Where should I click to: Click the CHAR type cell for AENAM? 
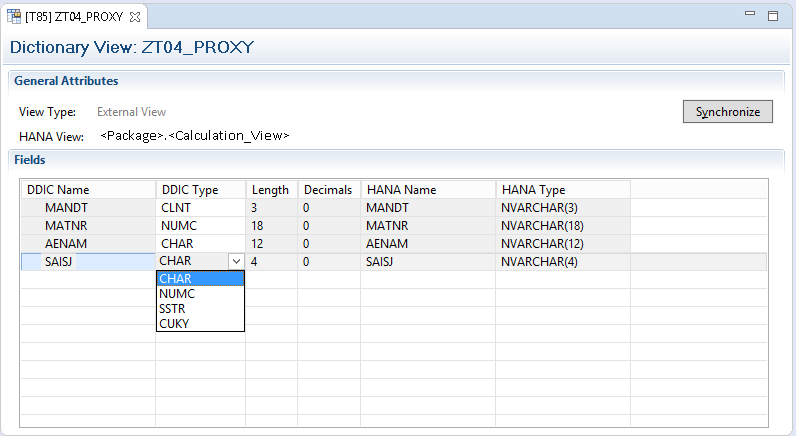click(x=201, y=244)
